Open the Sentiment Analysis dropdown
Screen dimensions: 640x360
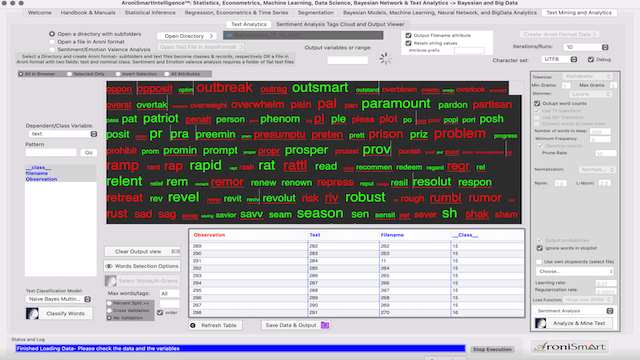[x=574, y=311]
